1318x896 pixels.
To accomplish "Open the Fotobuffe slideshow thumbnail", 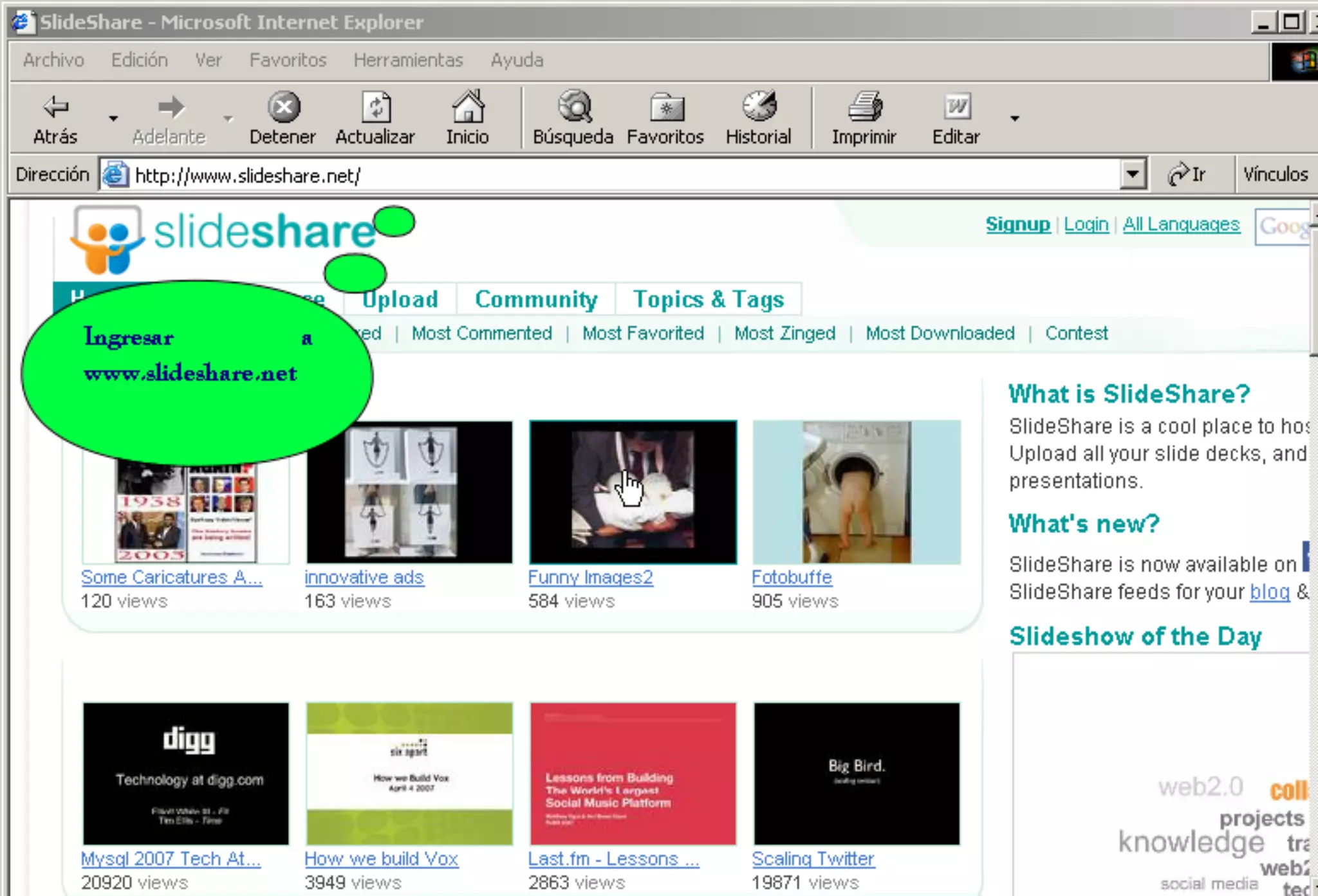I will [x=857, y=492].
